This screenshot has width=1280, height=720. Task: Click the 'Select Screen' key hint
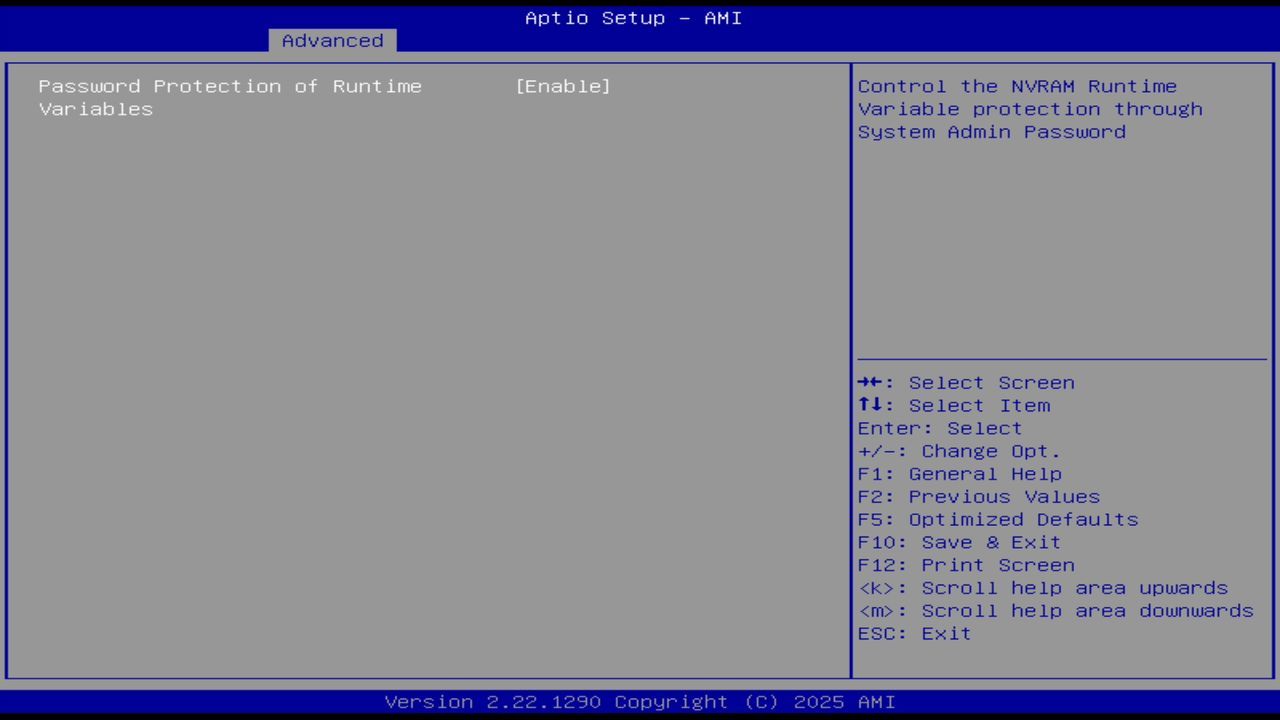966,383
